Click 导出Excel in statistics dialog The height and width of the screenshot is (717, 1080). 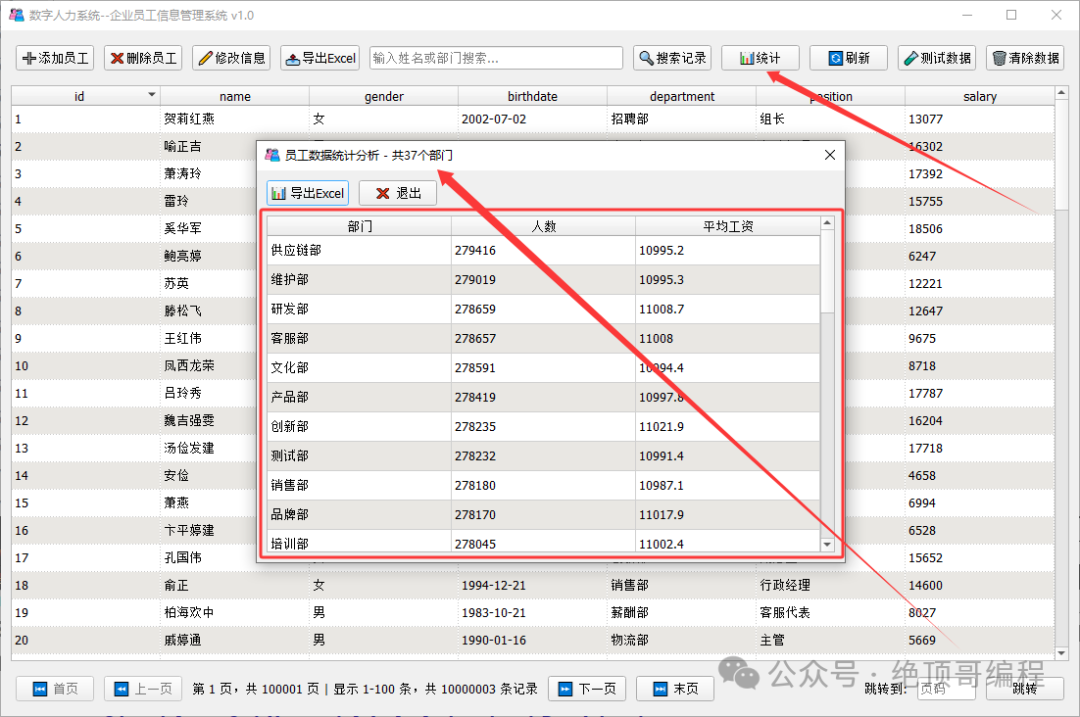308,193
